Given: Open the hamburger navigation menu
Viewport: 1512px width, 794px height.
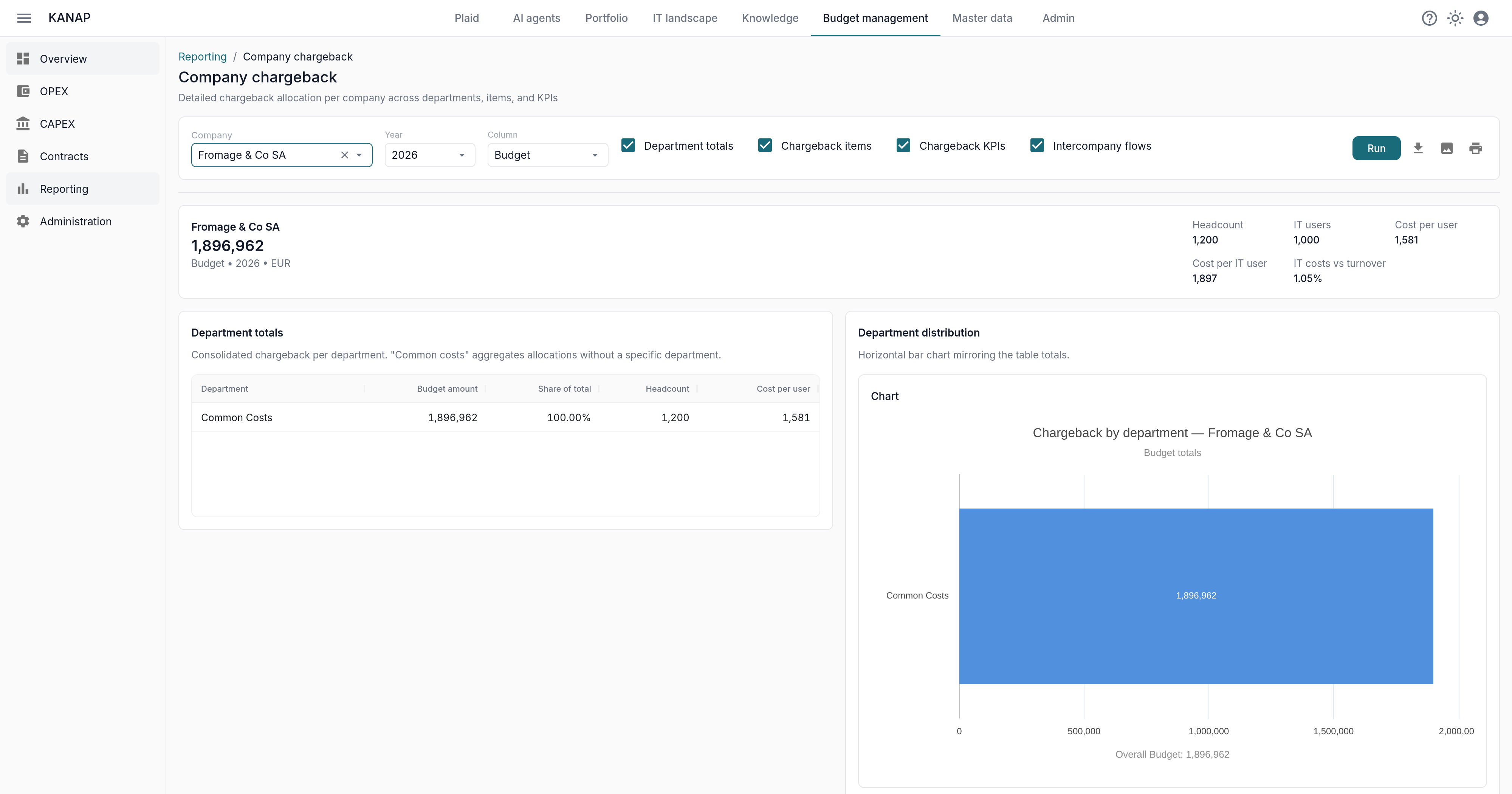Looking at the screenshot, I should click(24, 18).
